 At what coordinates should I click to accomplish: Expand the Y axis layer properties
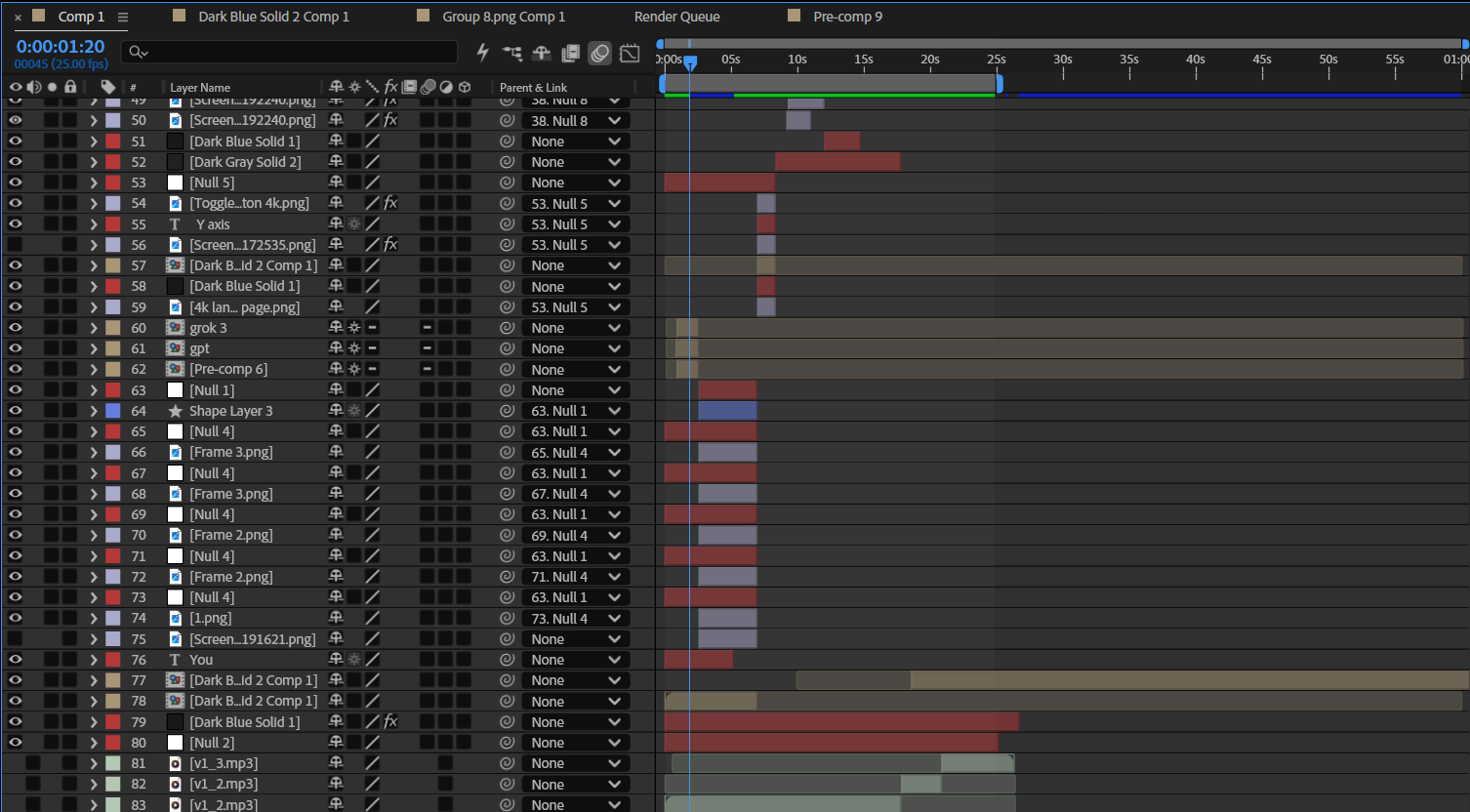94,224
